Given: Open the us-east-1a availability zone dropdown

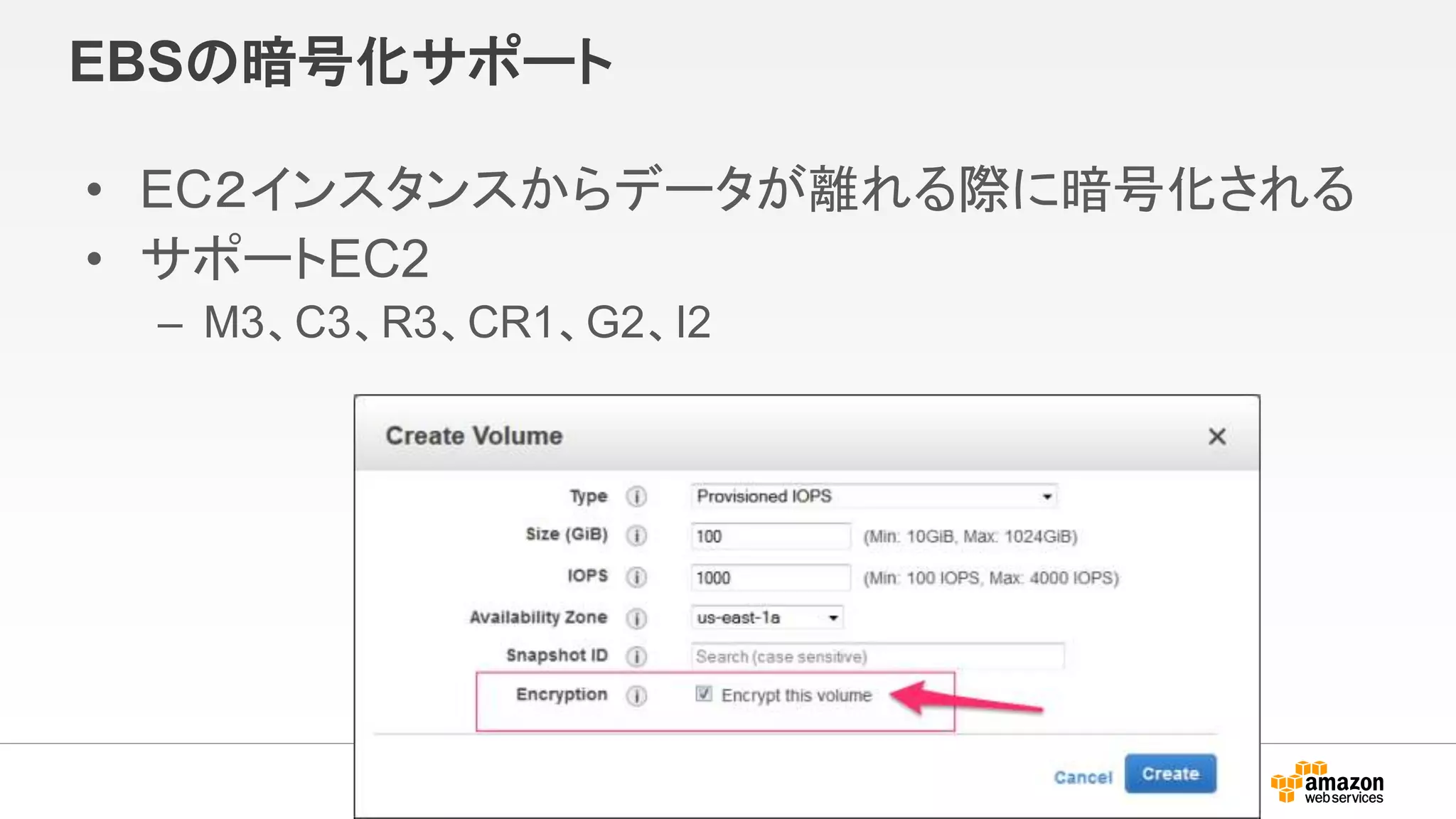Looking at the screenshot, I should (766, 617).
